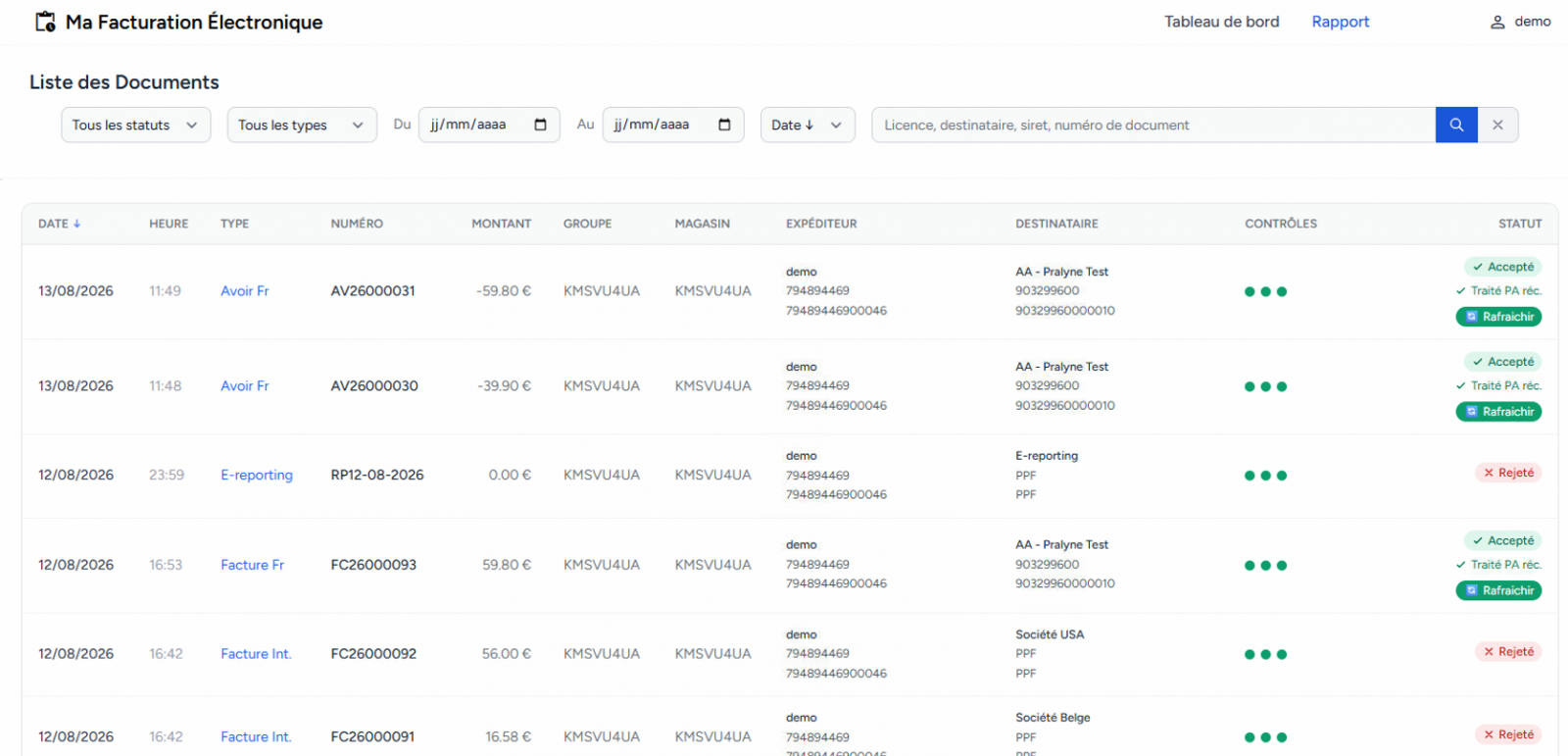Open the Facture Fr link for FC26000093

point(252,565)
